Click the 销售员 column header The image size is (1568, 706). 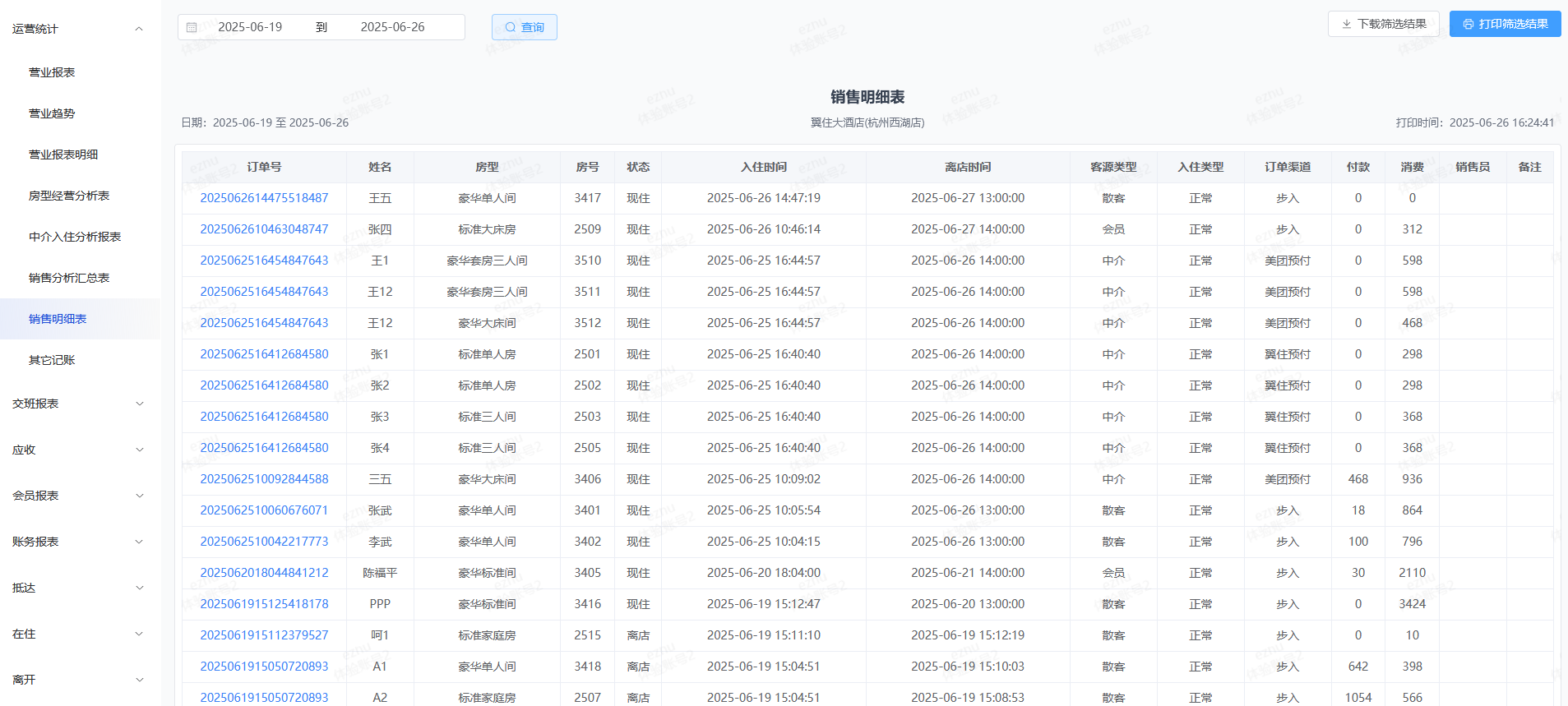click(x=1473, y=167)
